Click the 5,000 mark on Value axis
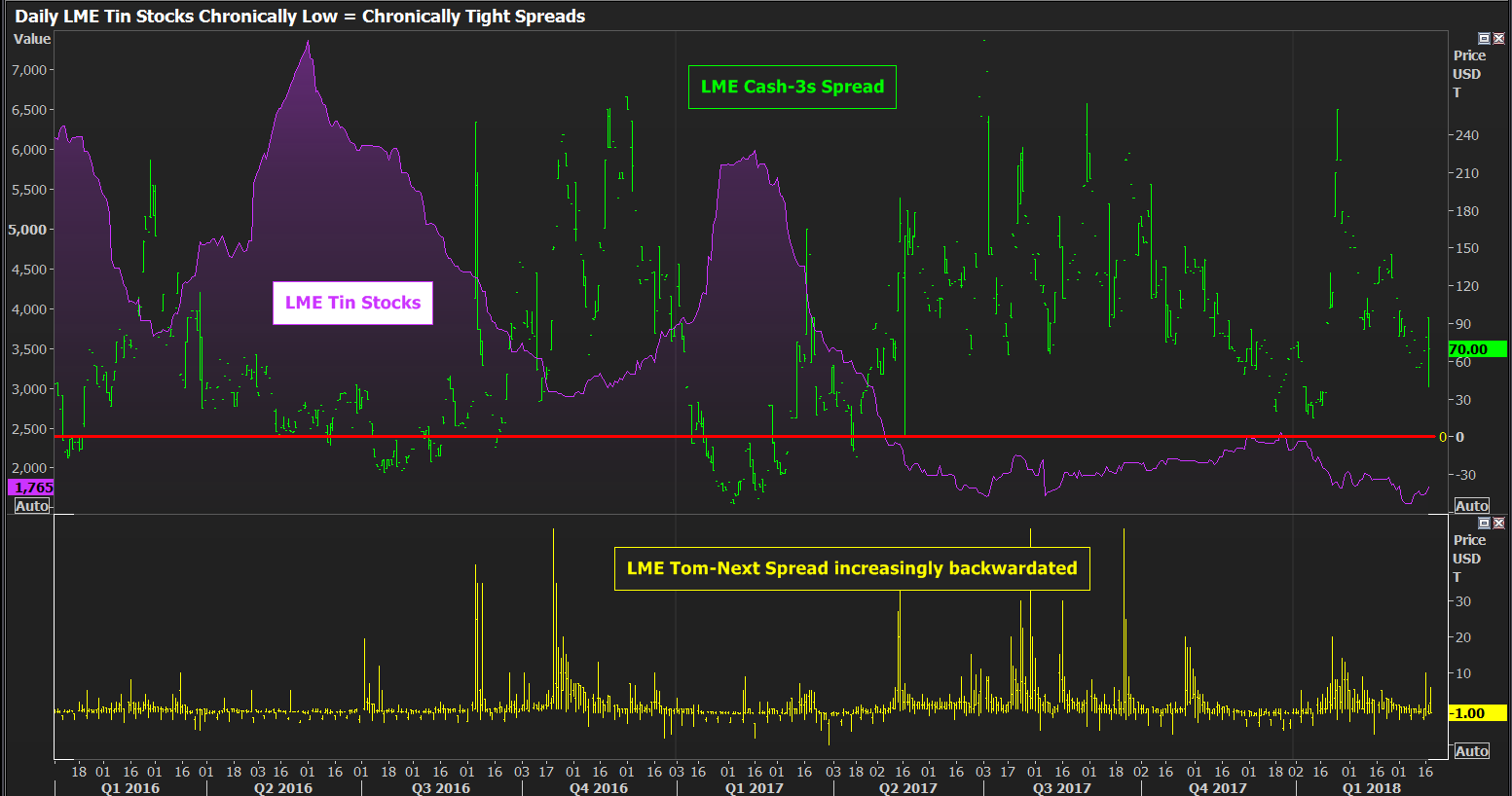The height and width of the screenshot is (796, 1512). [27, 230]
